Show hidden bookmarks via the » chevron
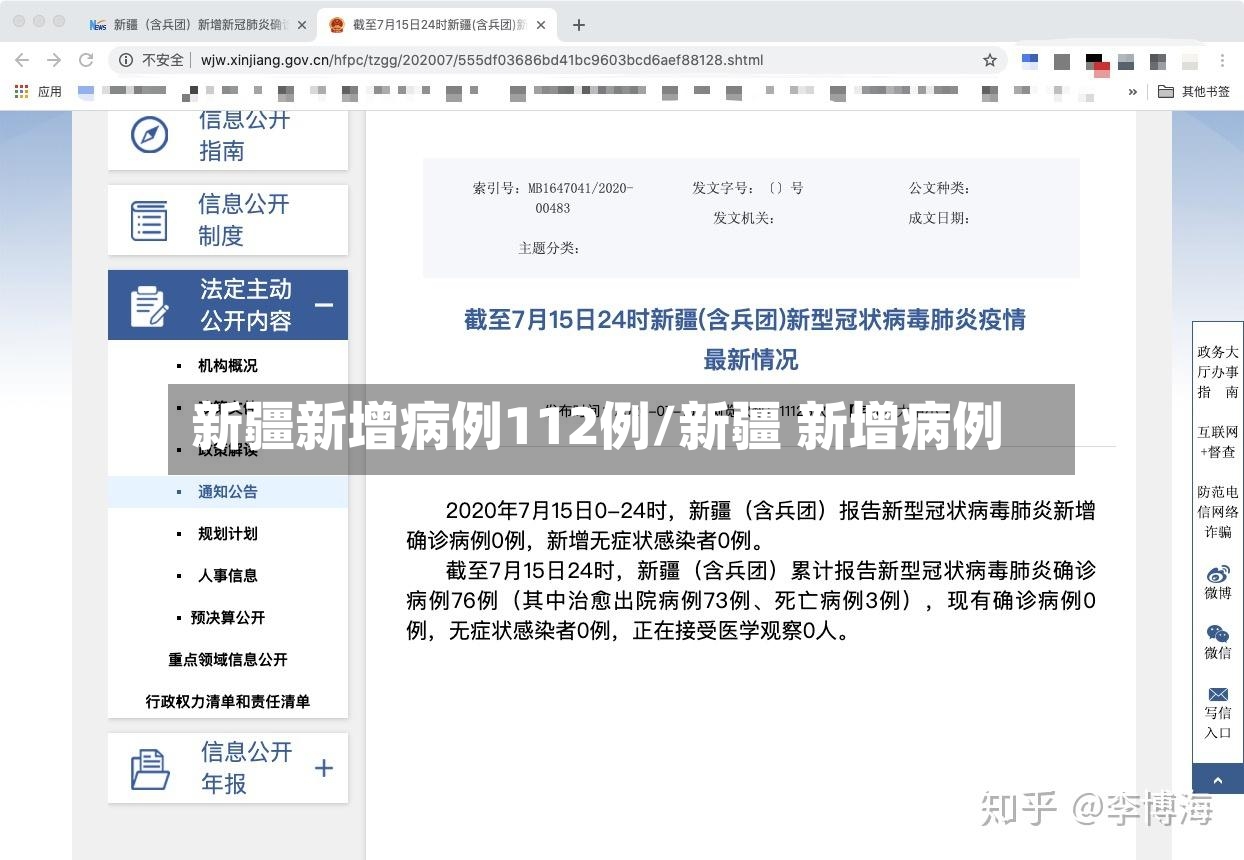Screen dimensions: 1244x860 pyautogui.click(x=1132, y=91)
